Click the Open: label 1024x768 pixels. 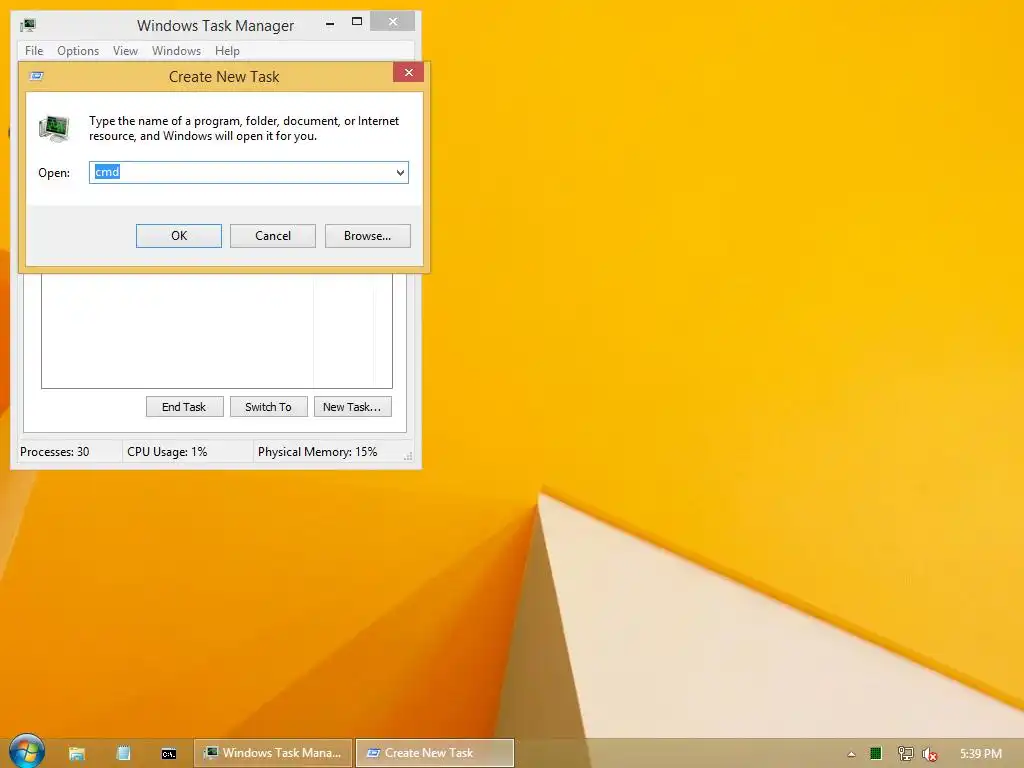point(54,173)
